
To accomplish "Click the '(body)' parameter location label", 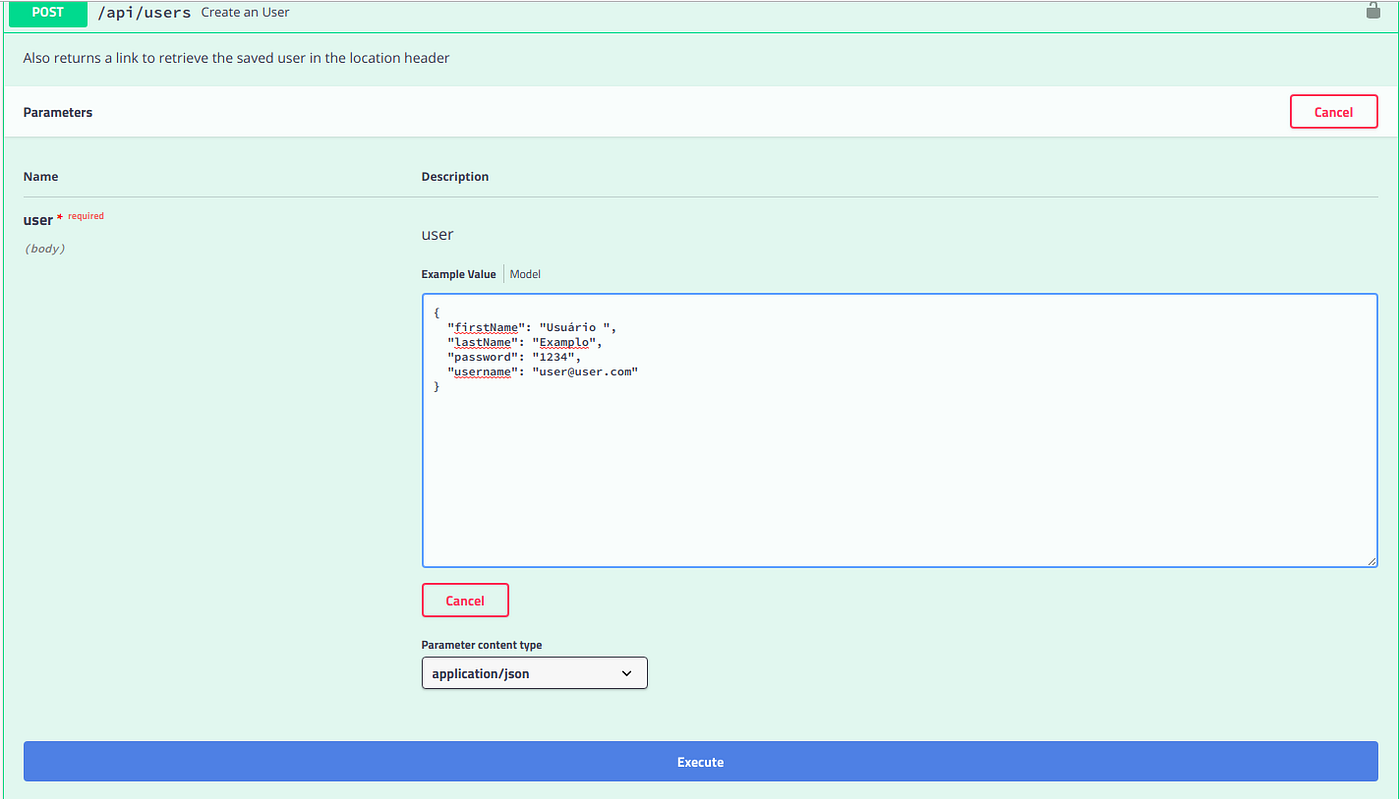I will coord(44,248).
